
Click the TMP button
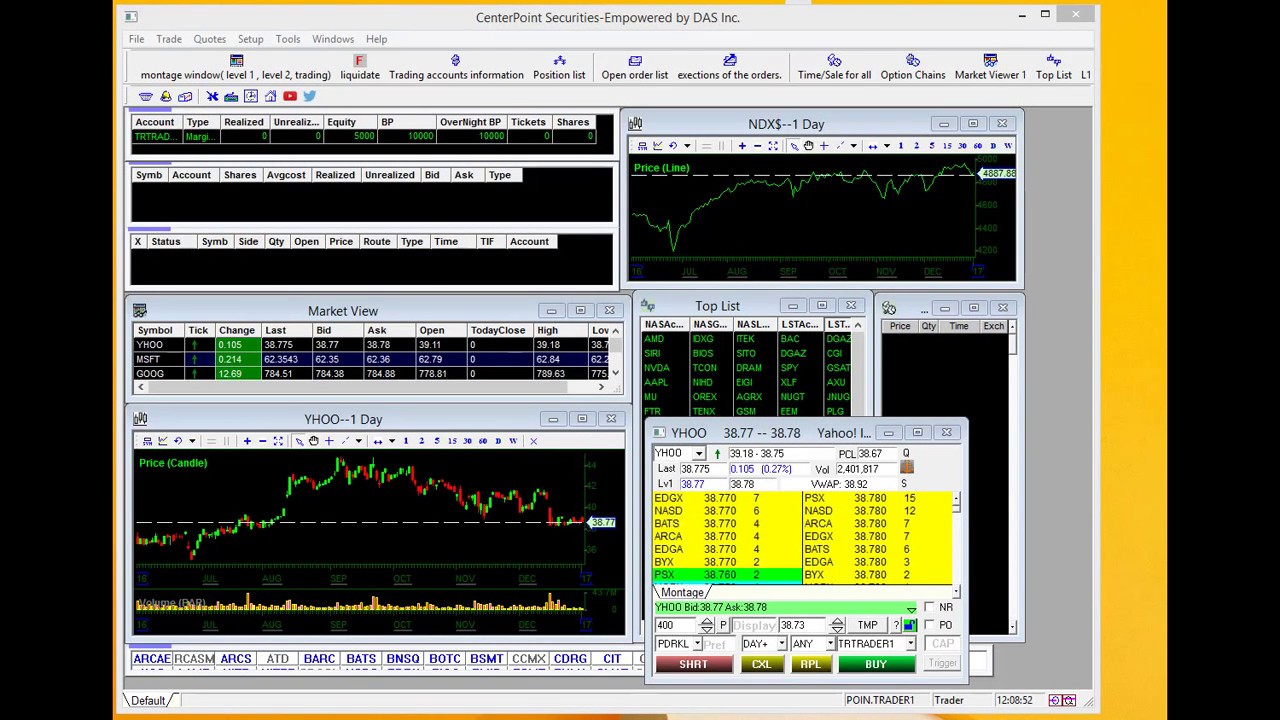pos(867,625)
